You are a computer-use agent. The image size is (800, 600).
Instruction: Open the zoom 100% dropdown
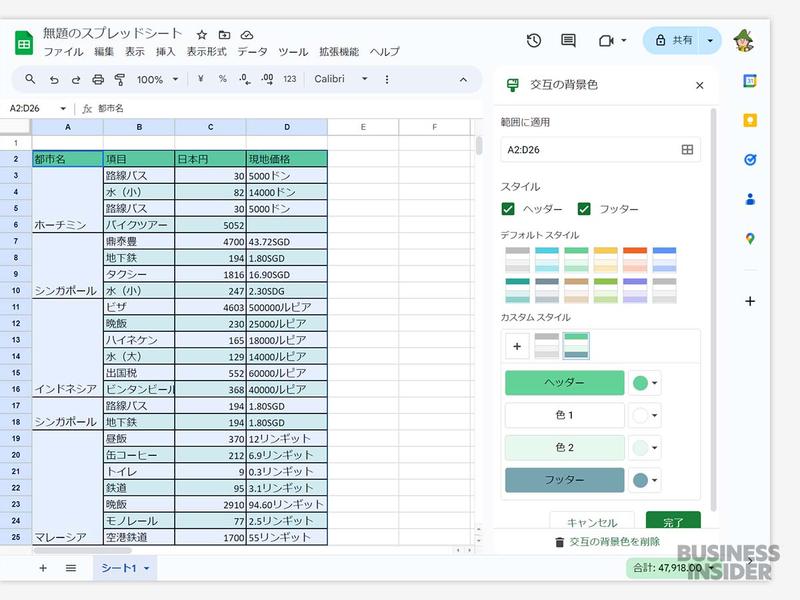coord(158,79)
